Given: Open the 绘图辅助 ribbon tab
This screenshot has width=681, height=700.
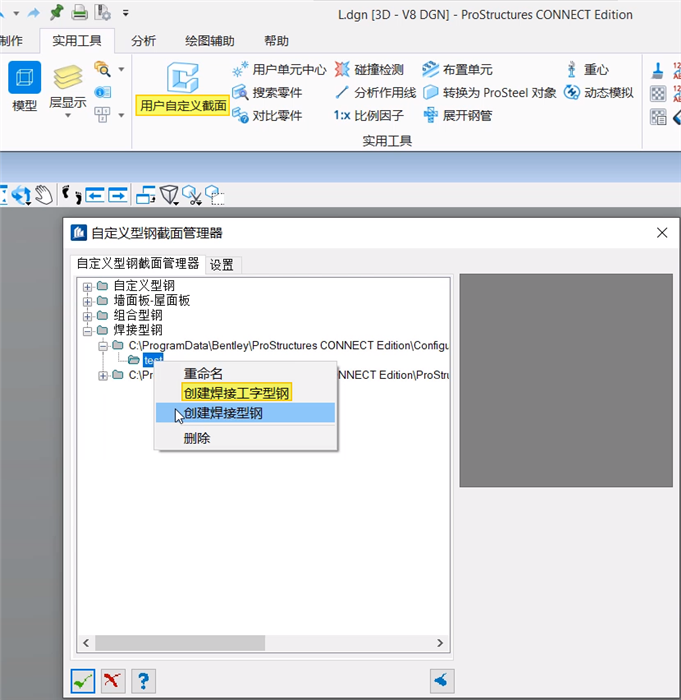Looking at the screenshot, I should click(x=210, y=41).
